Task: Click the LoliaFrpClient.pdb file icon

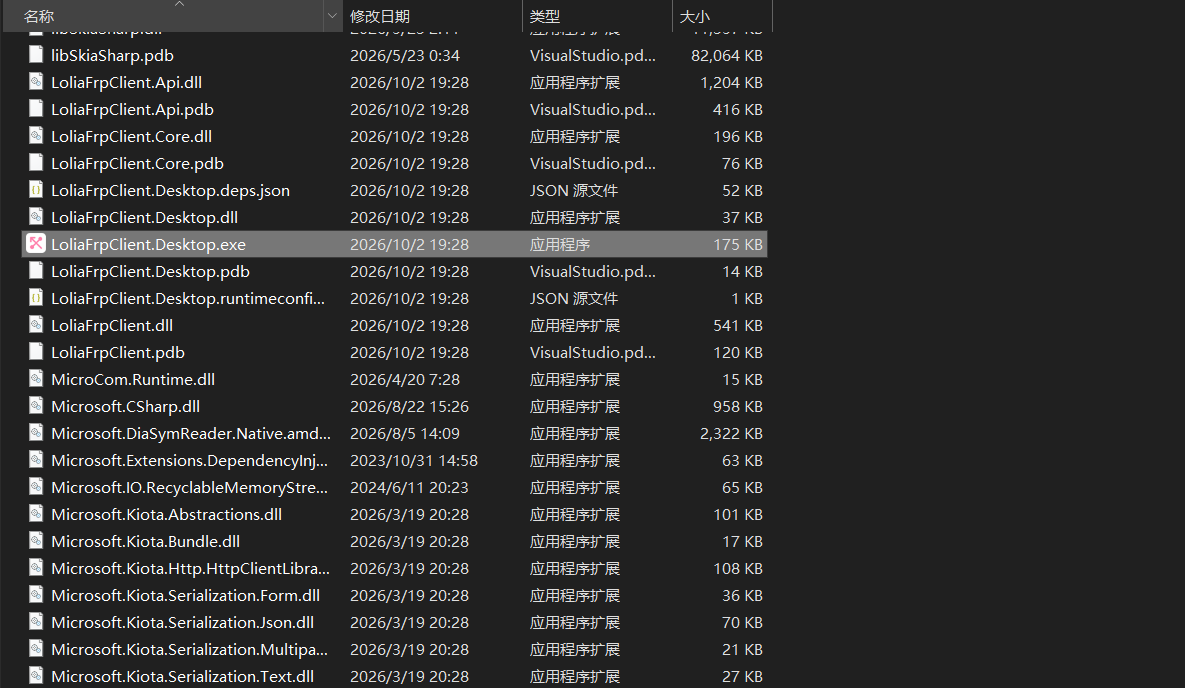Action: [x=36, y=352]
